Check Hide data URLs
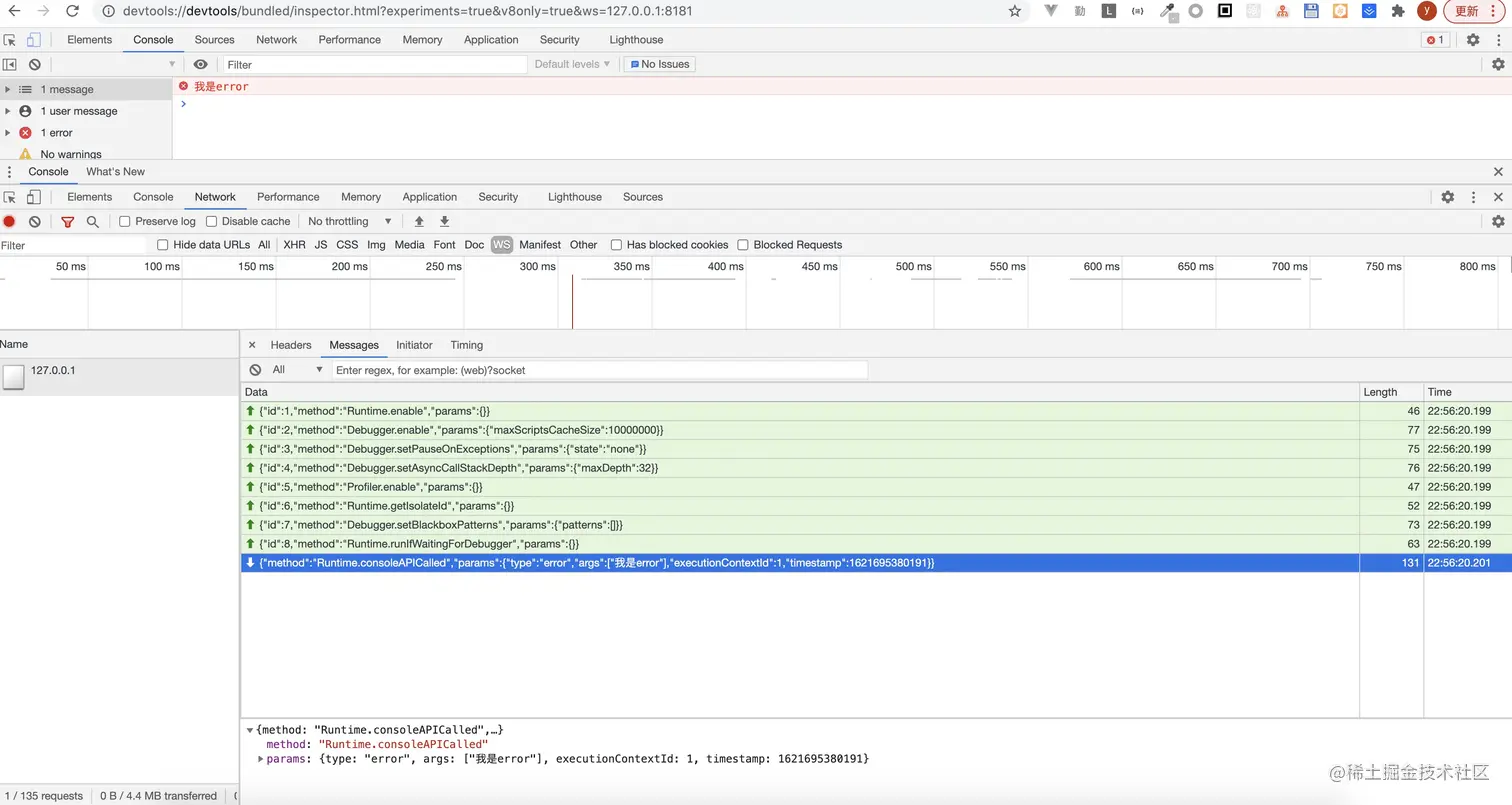Screen dimensions: 1512x805 [163, 245]
